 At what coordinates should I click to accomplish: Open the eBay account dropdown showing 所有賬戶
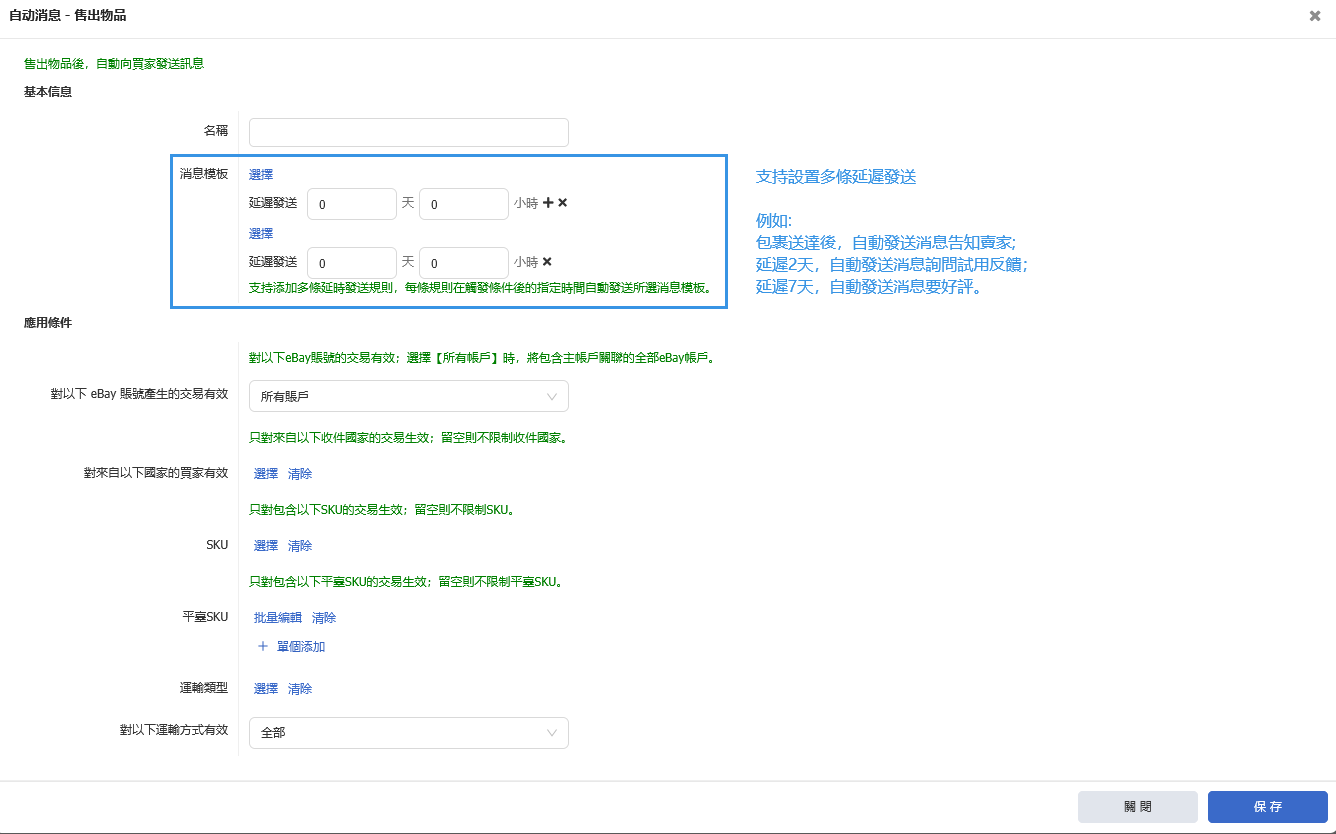click(x=408, y=396)
